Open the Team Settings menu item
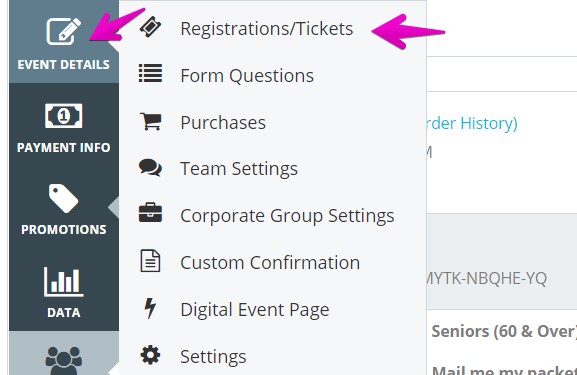 [x=239, y=169]
